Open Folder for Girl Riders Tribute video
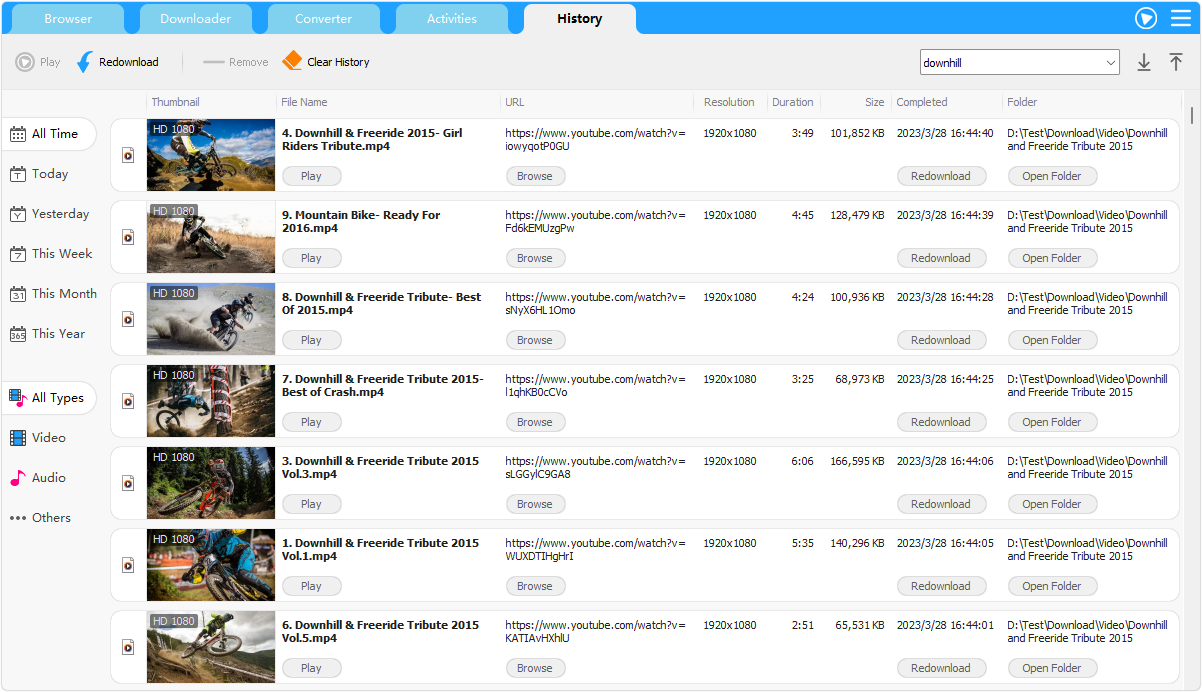This screenshot has height=692, width=1202. click(1051, 176)
